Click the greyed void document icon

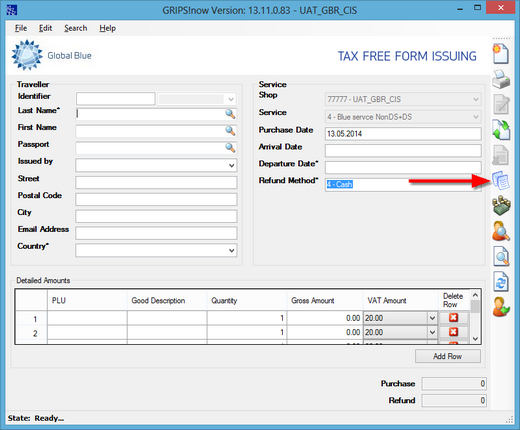click(501, 155)
